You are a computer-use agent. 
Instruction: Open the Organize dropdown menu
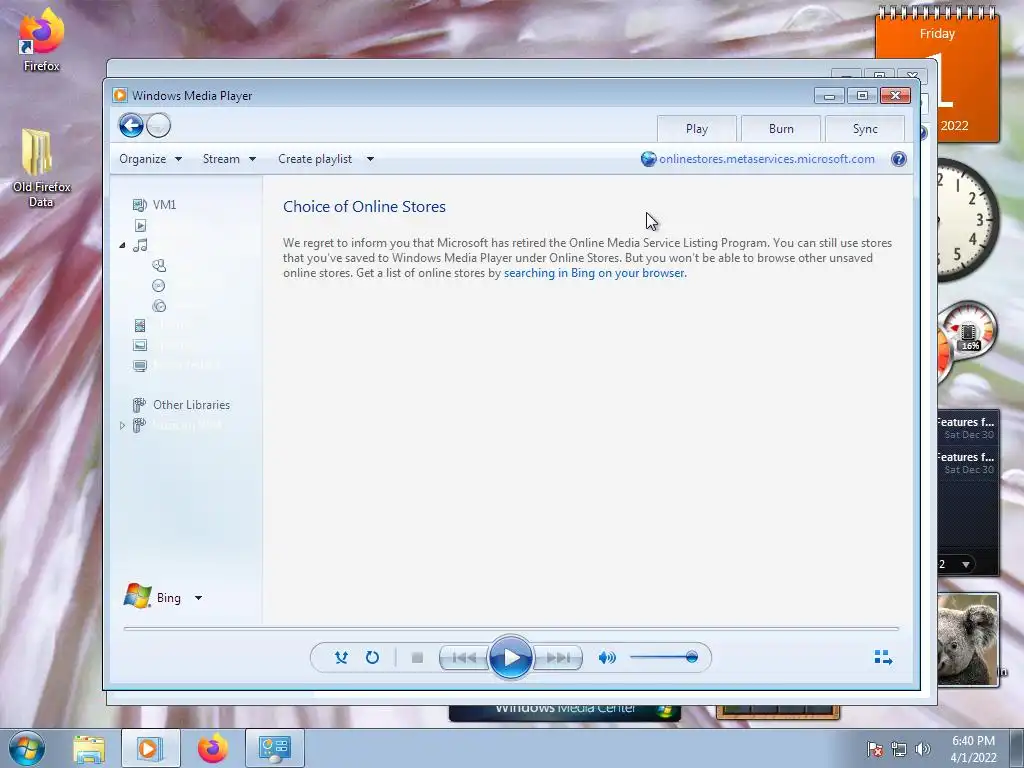point(150,159)
